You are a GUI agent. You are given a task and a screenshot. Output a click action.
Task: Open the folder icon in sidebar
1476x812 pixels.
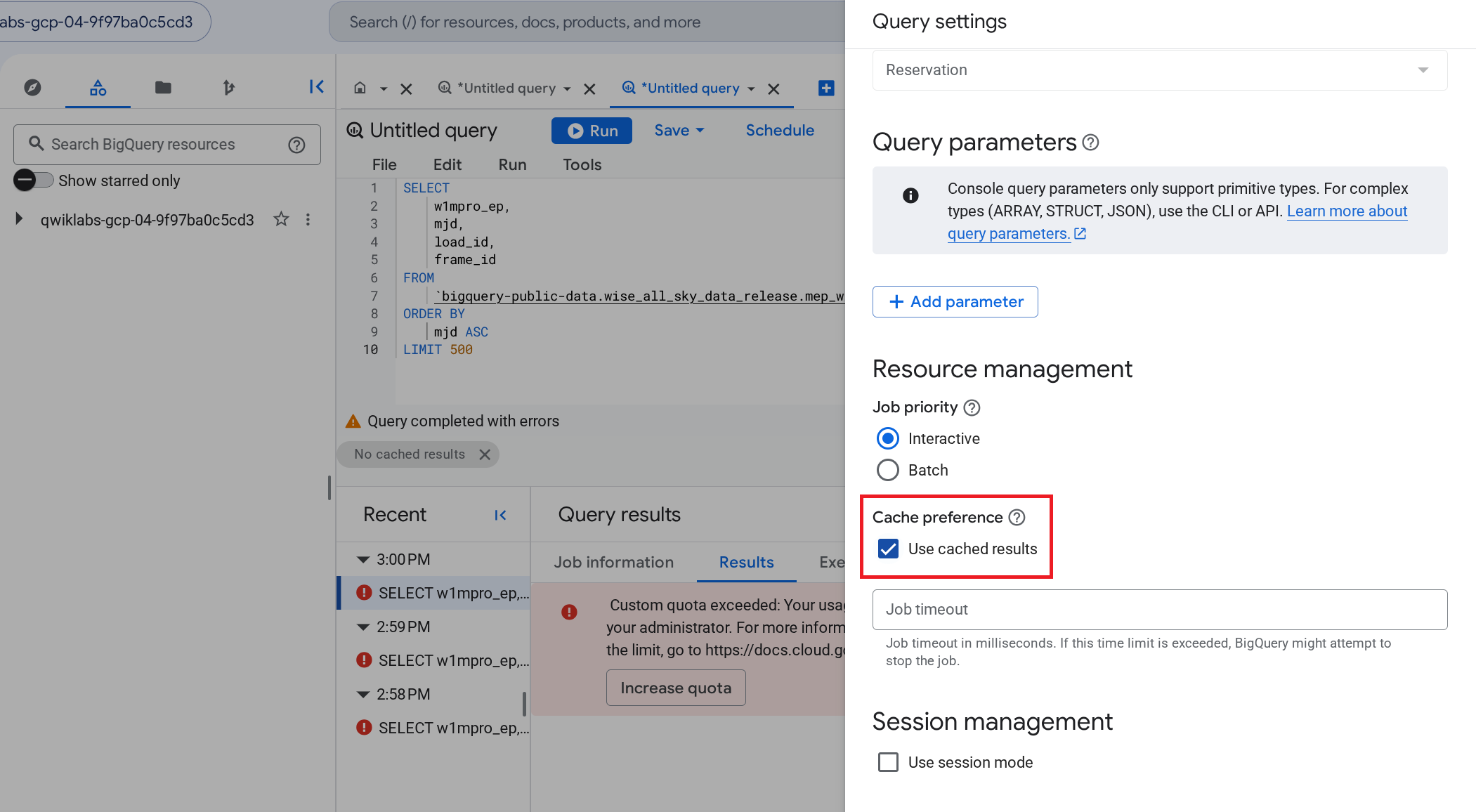(163, 88)
